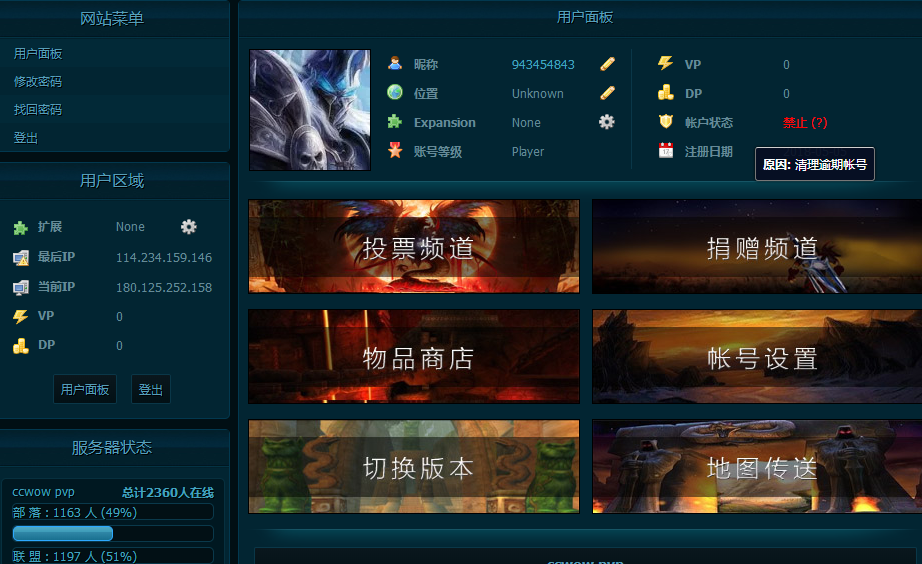Image resolution: width=922 pixels, height=564 pixels.
Task: Click the red 禁止 (?) account status link
Action: point(805,123)
